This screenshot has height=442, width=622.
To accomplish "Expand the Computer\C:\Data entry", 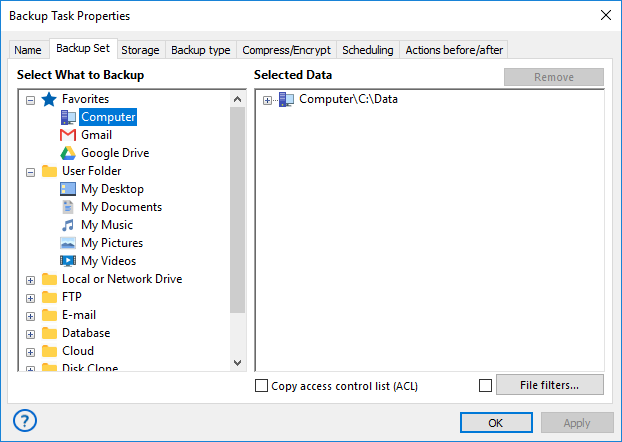I will click(267, 100).
